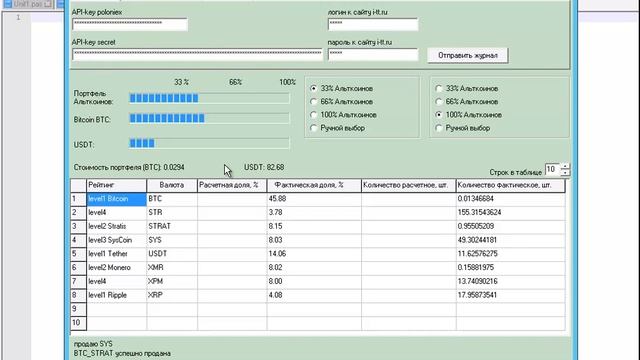Focus the API-key poloniex field
This screenshot has width=640, height=360.
pos(130,24)
